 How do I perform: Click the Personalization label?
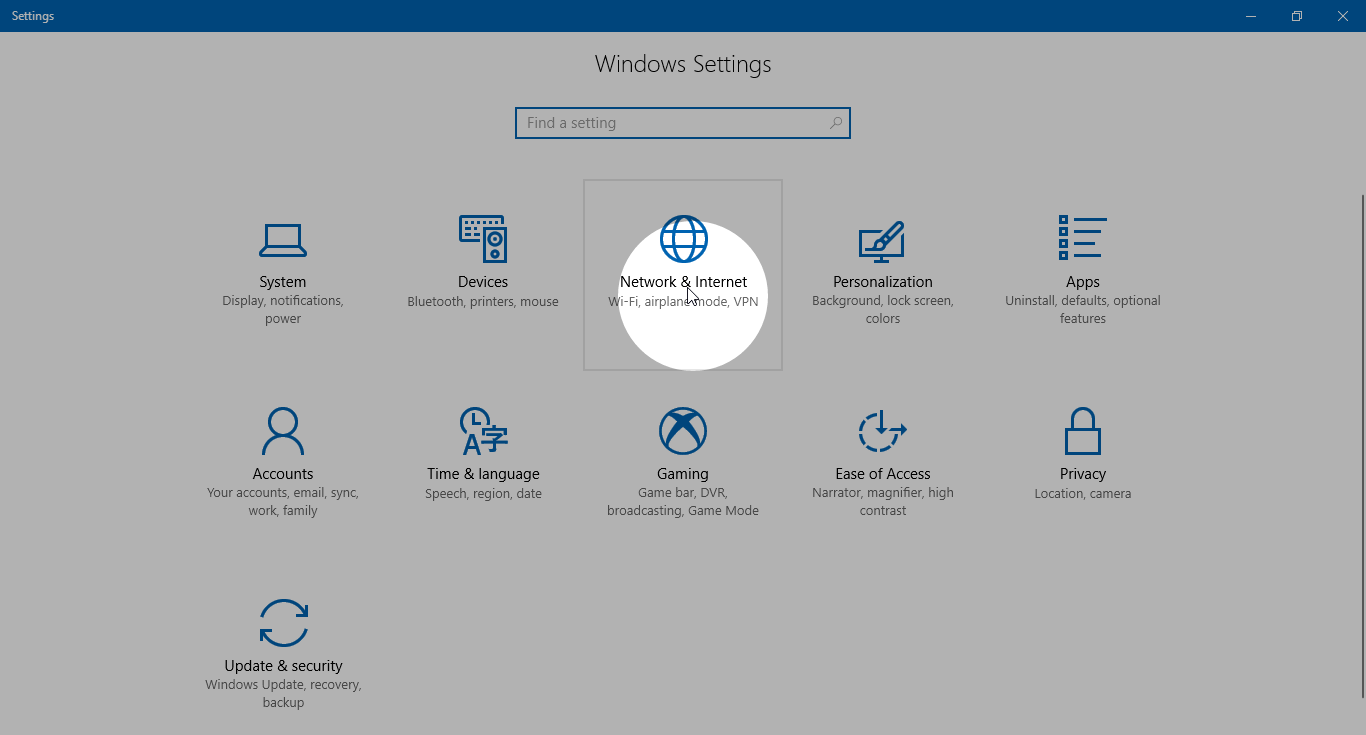point(883,282)
